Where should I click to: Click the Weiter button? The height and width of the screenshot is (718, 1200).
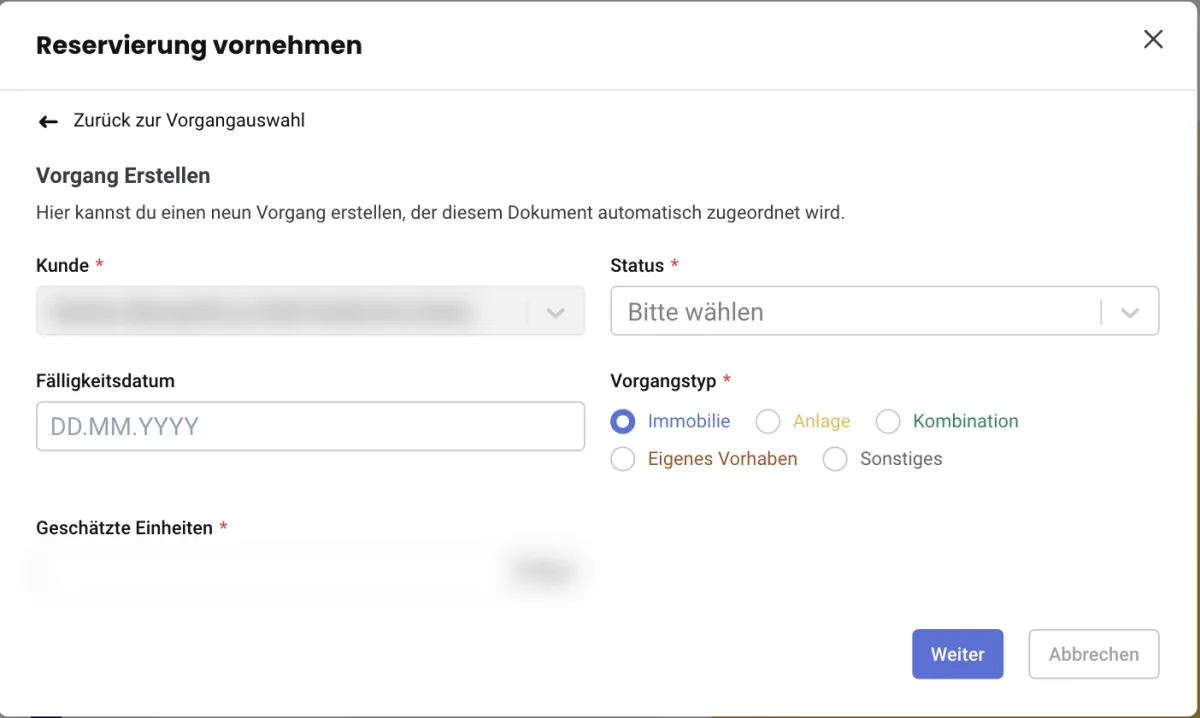(957, 654)
